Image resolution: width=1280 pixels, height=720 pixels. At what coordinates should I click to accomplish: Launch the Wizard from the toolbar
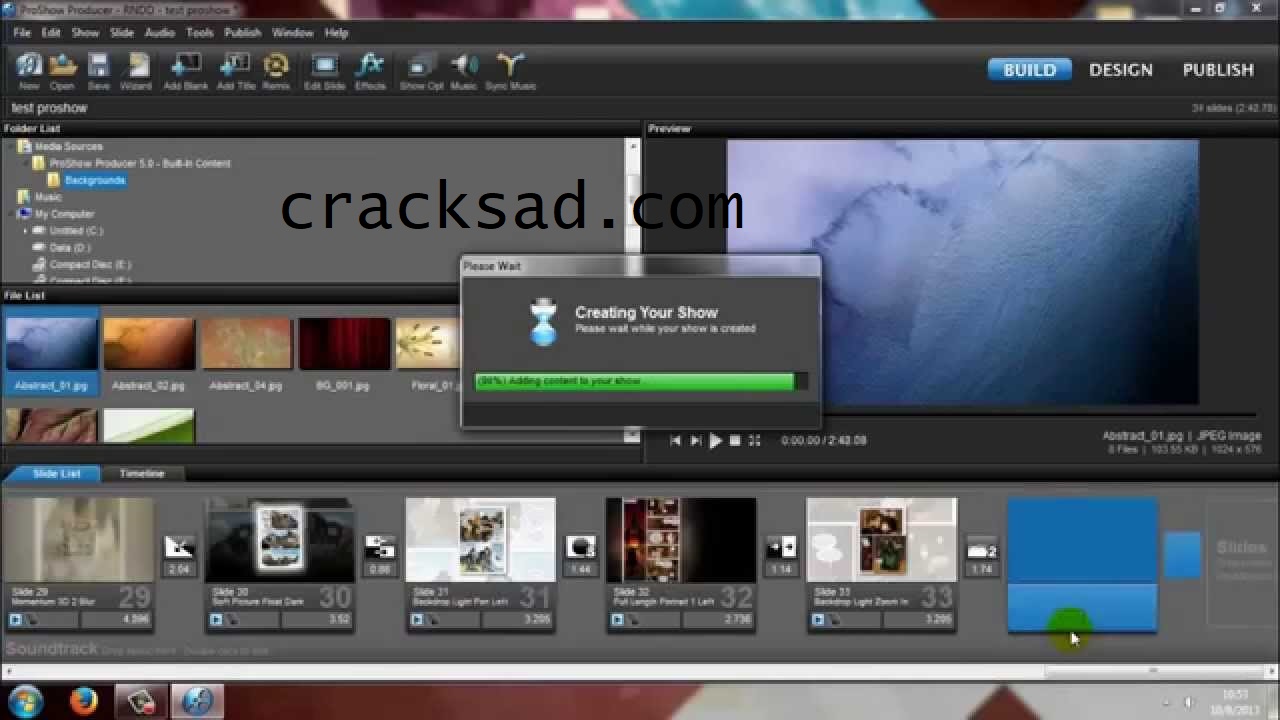coord(136,70)
